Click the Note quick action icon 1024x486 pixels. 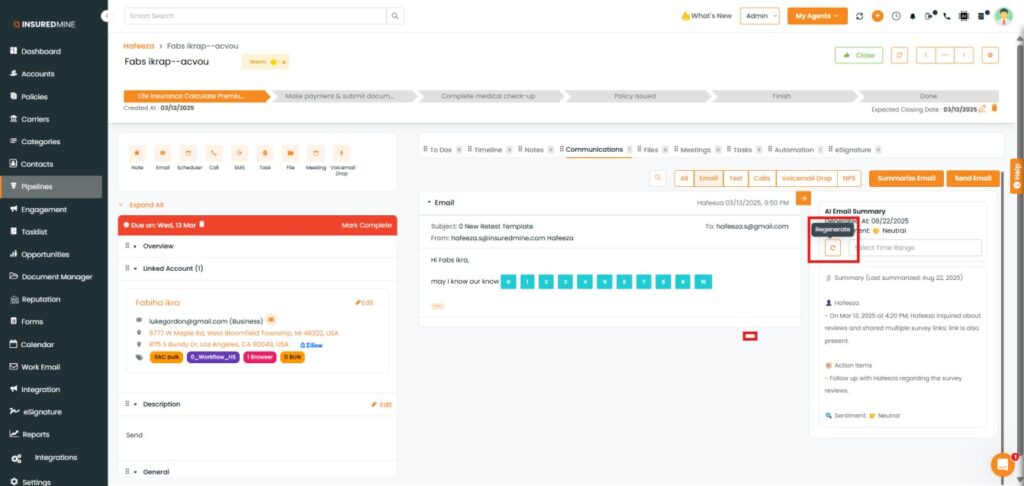pyautogui.click(x=137, y=154)
